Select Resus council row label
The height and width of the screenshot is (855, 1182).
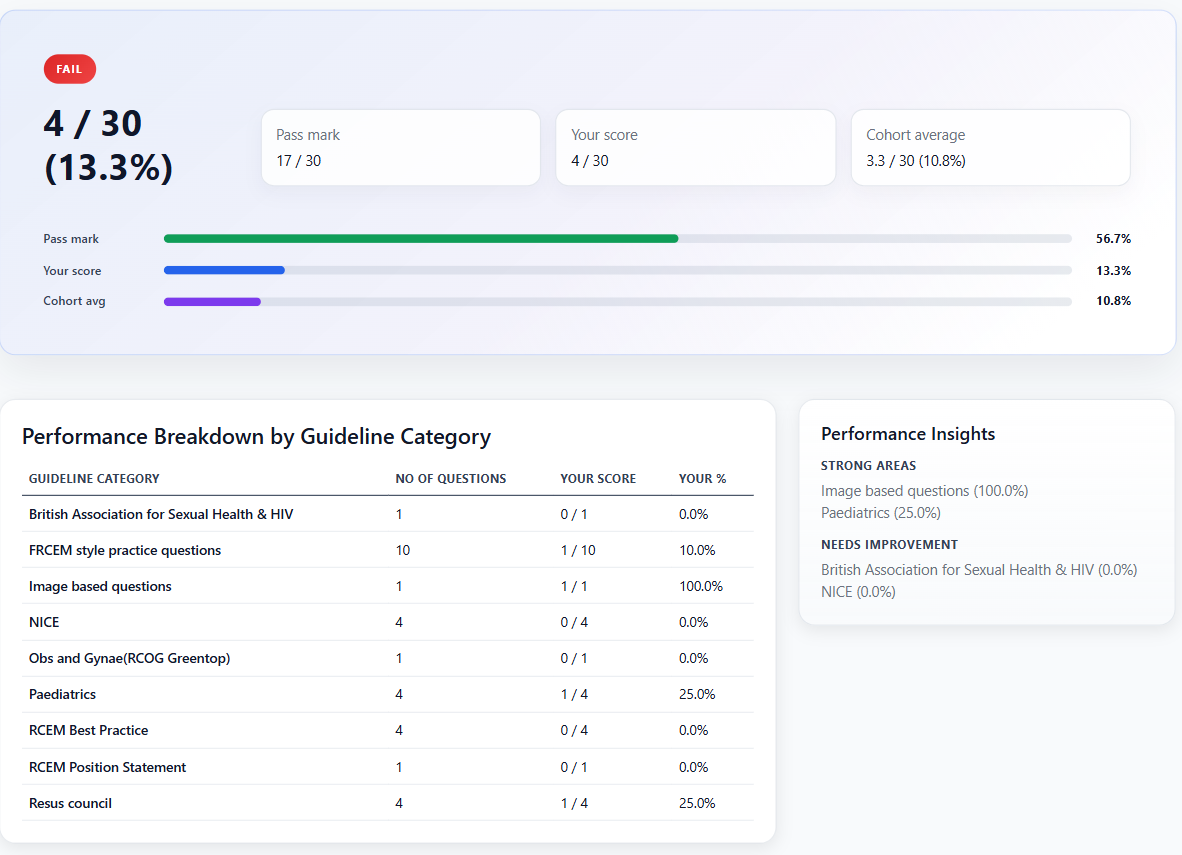(70, 803)
